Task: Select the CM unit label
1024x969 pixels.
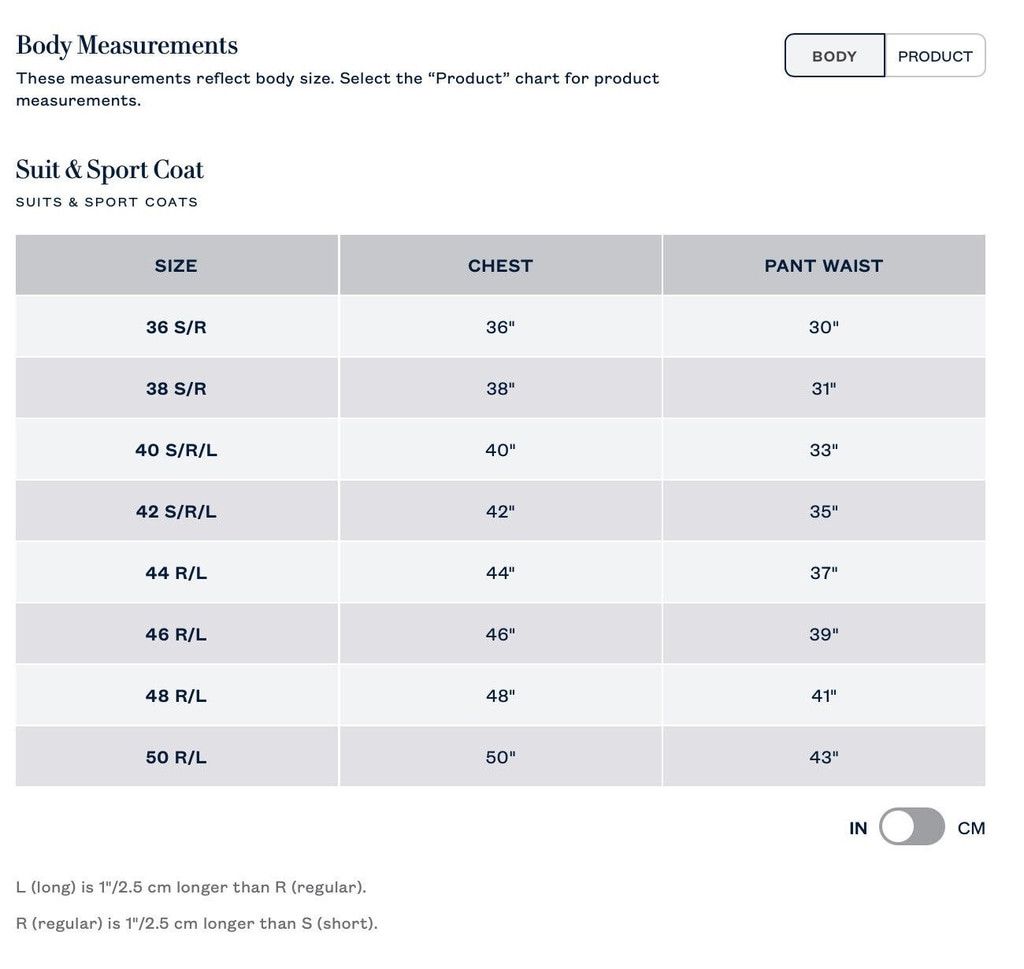Action: tap(971, 828)
